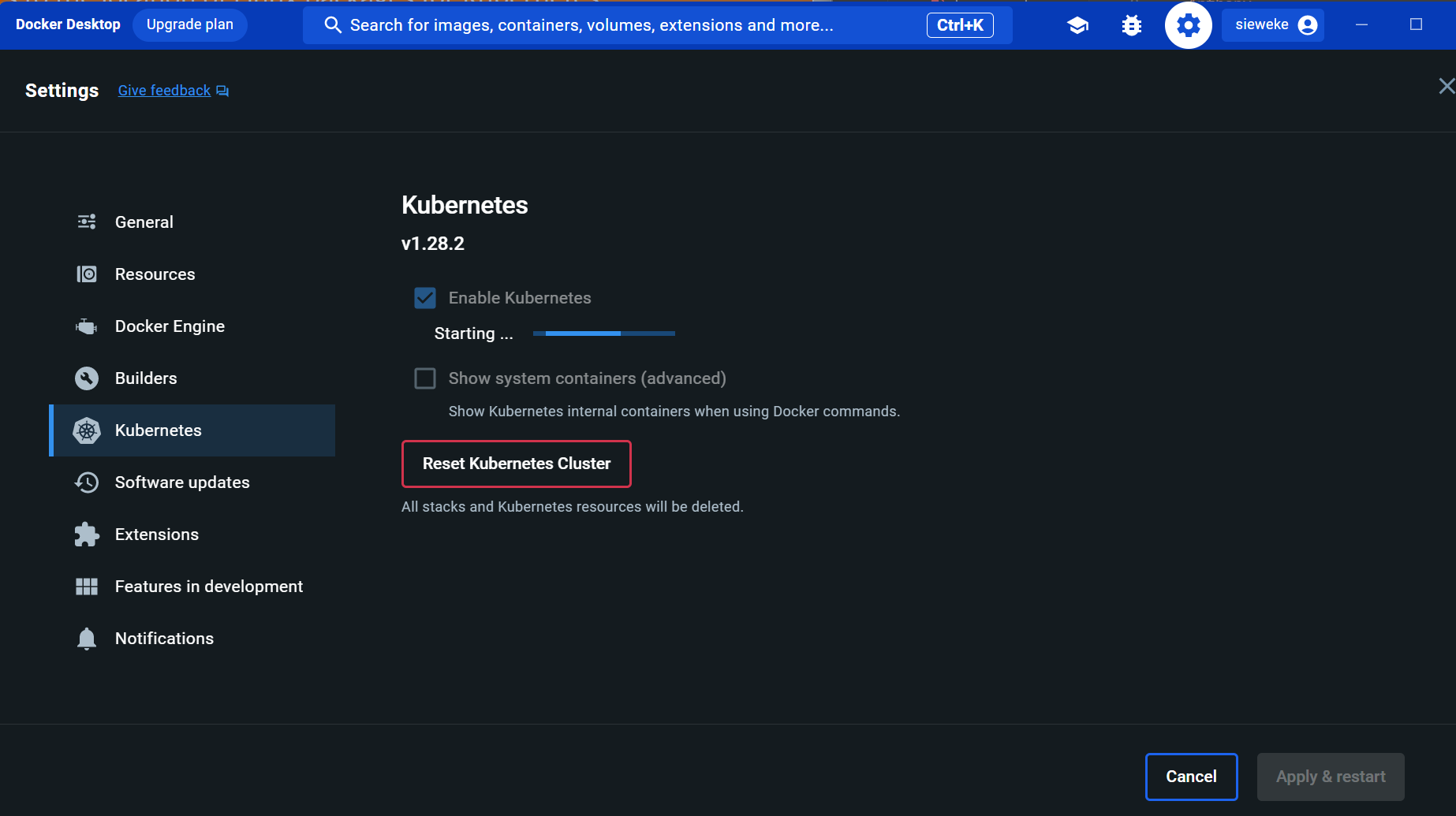Click the user account avatar icon

click(x=1308, y=25)
